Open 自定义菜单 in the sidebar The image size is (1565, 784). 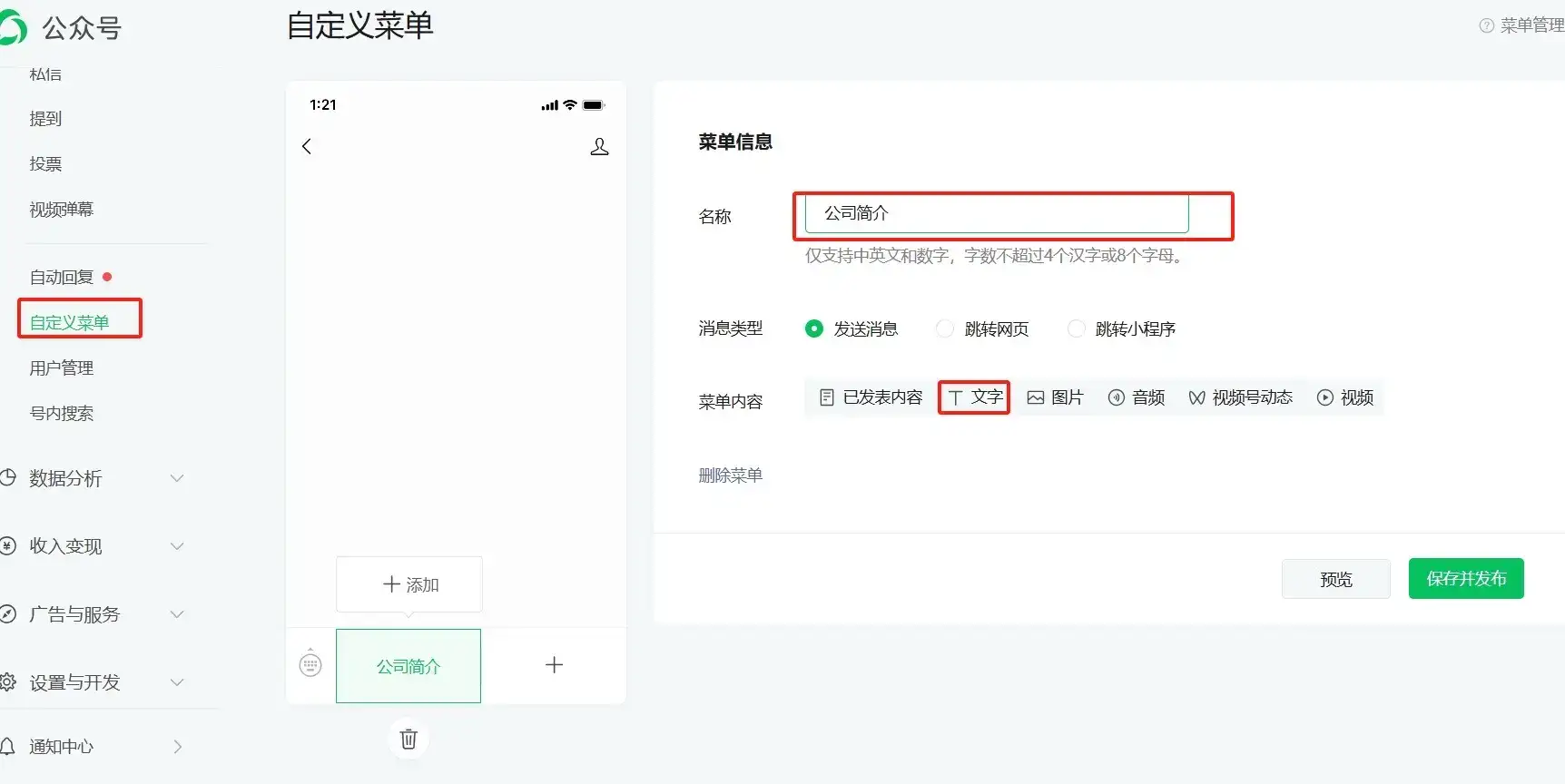[69, 323]
